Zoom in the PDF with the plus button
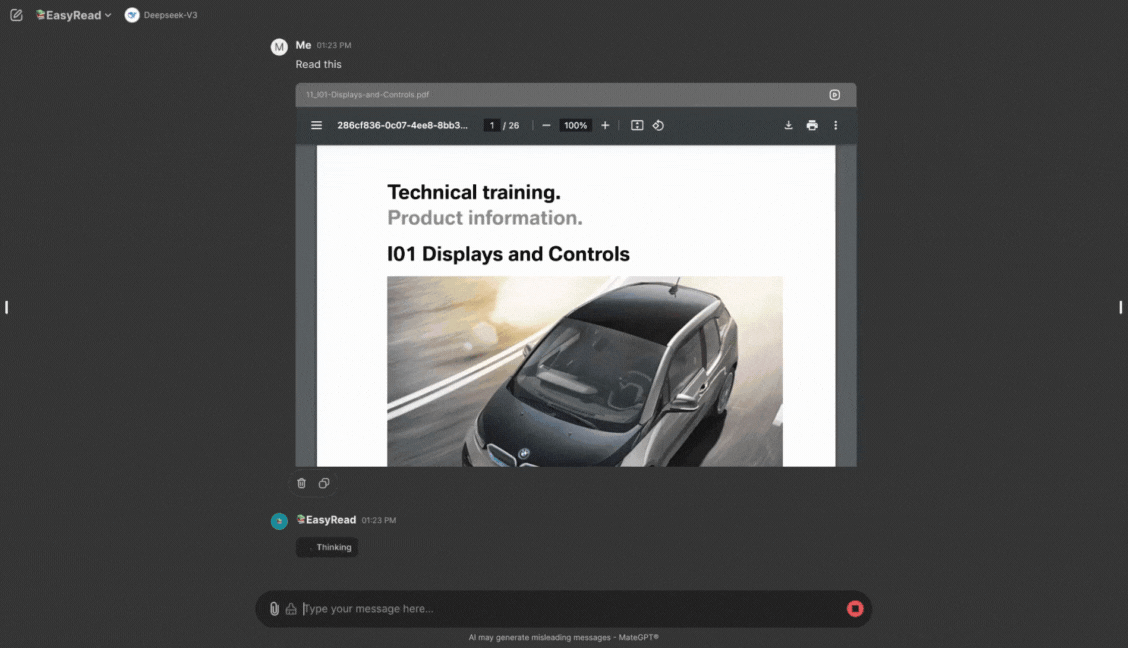This screenshot has height=648, width=1128. [605, 125]
